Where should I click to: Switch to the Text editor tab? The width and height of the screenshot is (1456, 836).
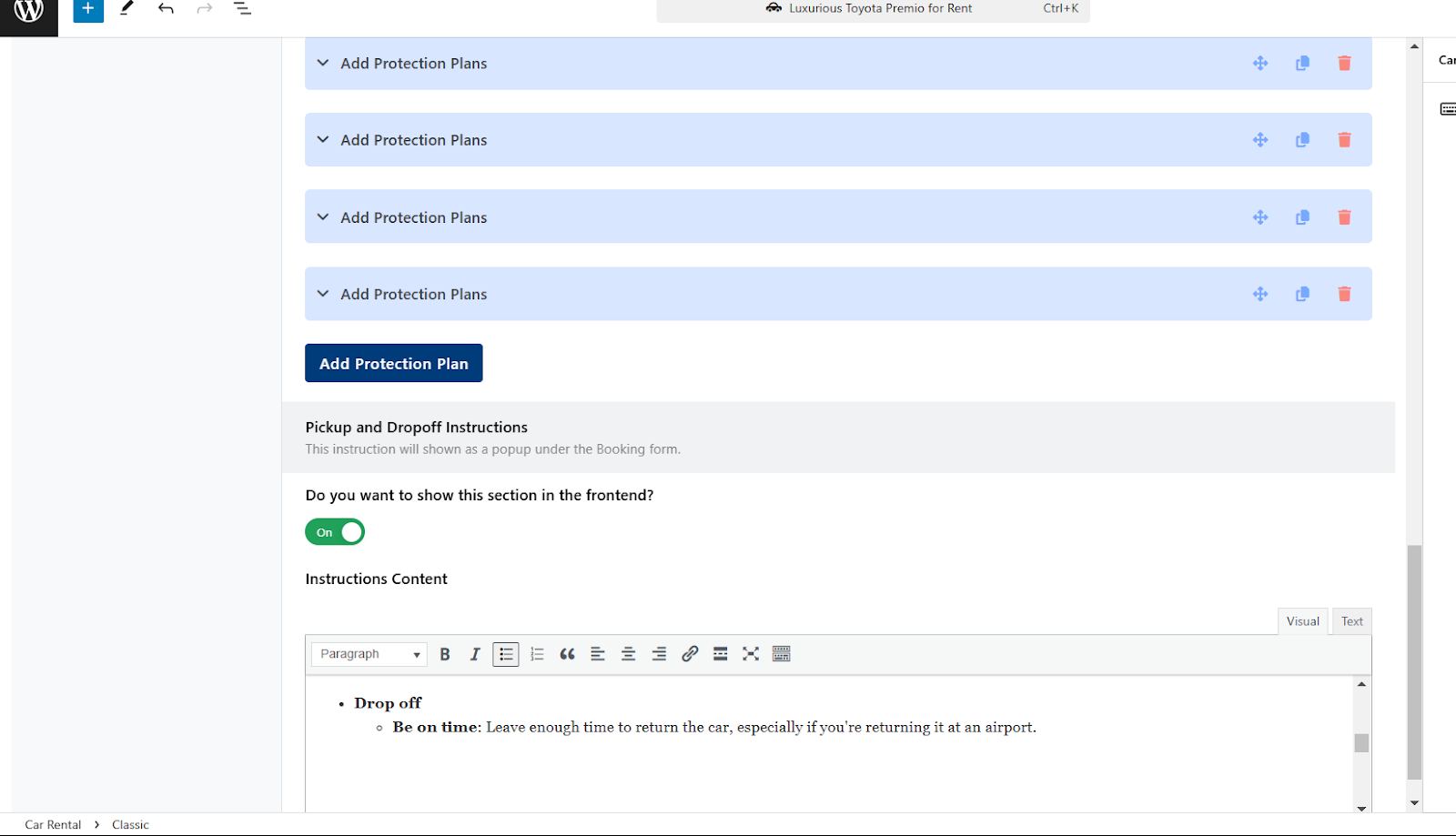[1351, 621]
